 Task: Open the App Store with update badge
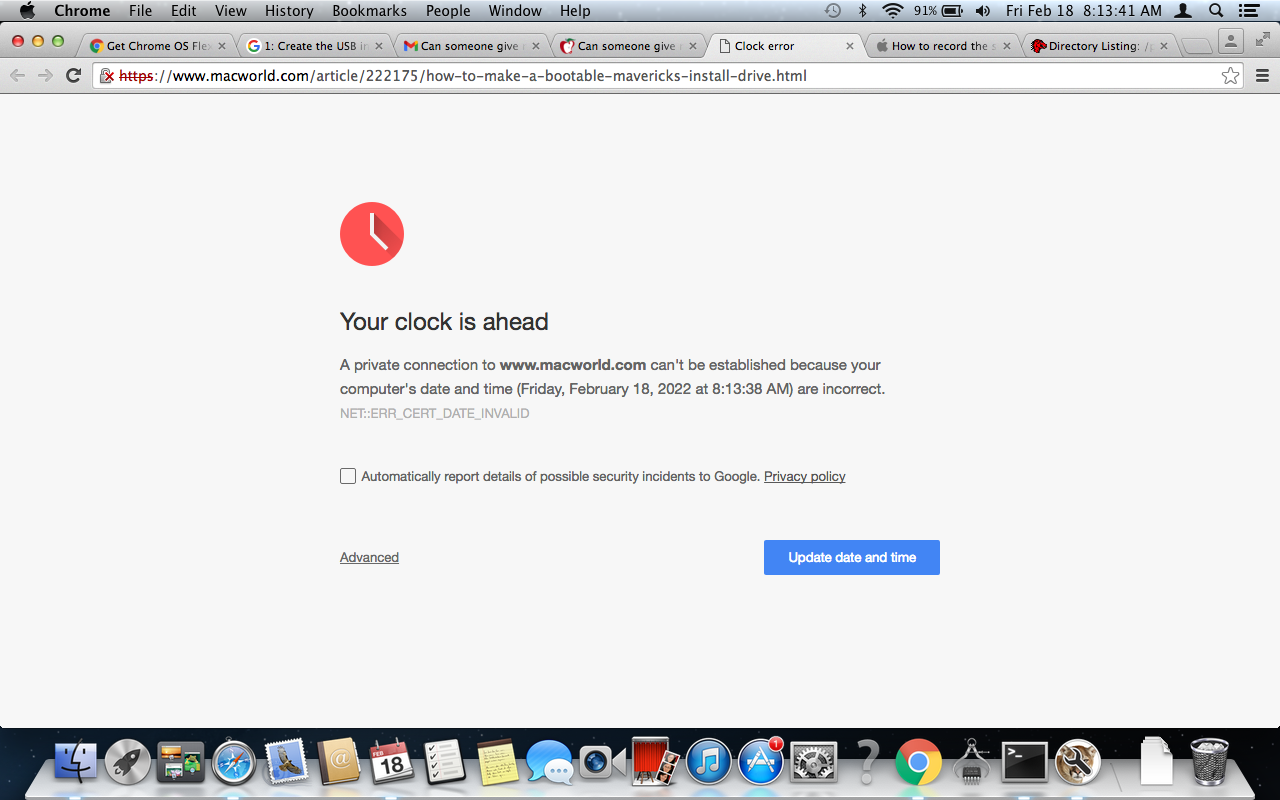pyautogui.click(x=761, y=763)
